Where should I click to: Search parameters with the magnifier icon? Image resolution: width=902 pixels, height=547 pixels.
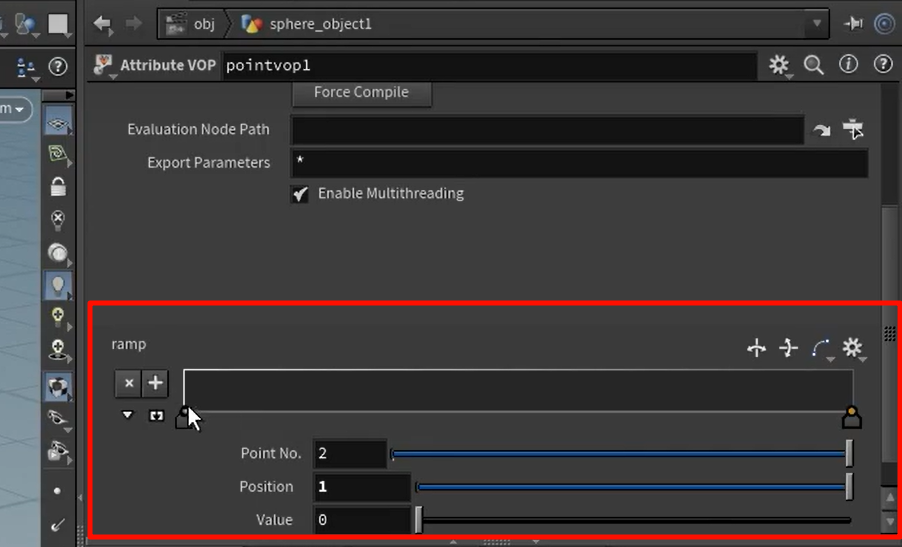(x=813, y=65)
